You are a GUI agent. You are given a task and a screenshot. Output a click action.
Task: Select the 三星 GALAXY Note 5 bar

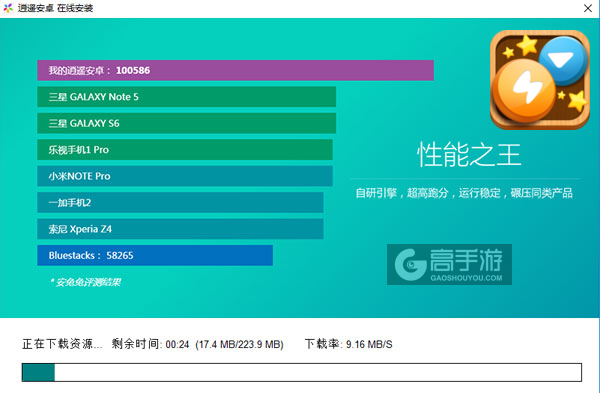coord(186,97)
